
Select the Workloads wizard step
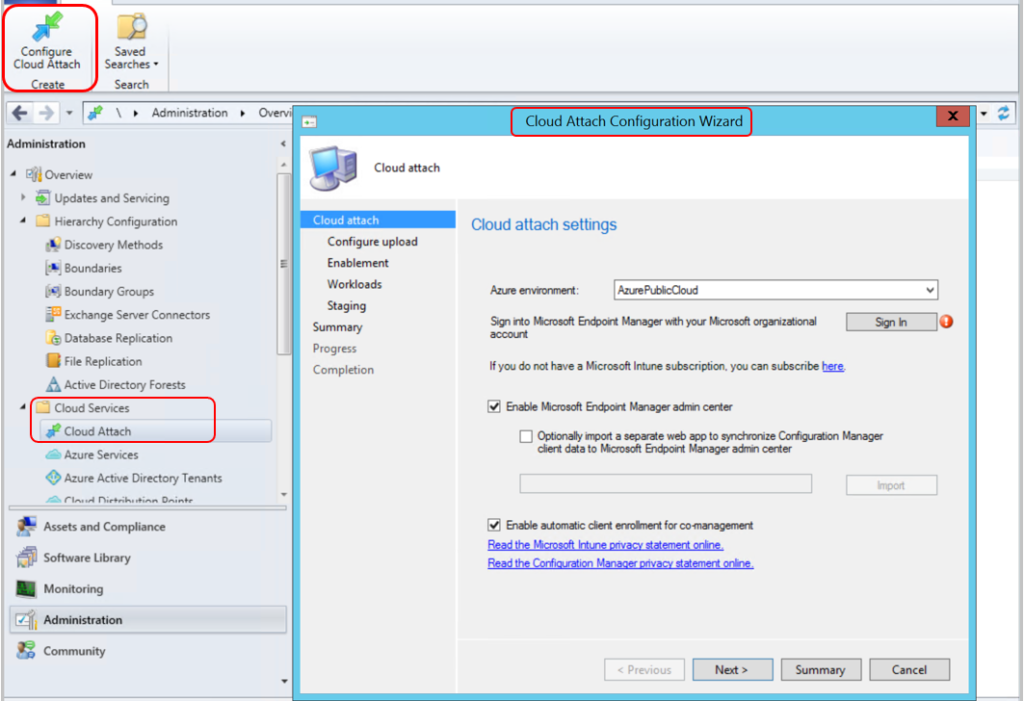(x=355, y=284)
